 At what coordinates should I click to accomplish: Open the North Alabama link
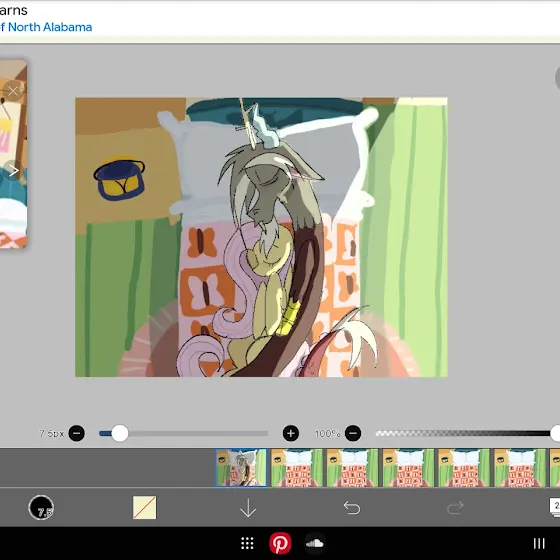46,27
